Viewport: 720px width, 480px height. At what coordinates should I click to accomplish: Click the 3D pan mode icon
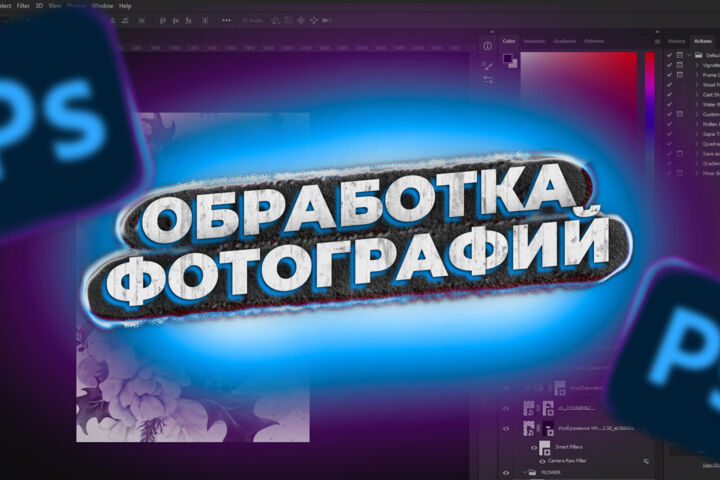point(301,21)
